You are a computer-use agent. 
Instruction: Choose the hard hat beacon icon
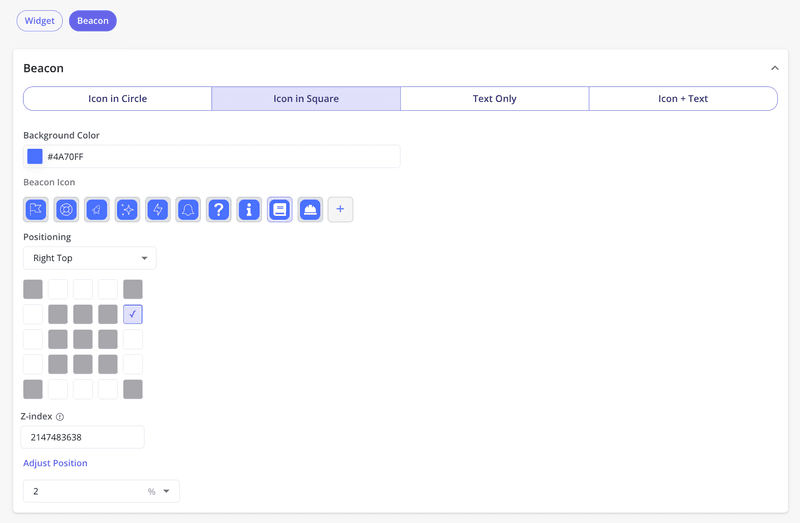(310, 209)
